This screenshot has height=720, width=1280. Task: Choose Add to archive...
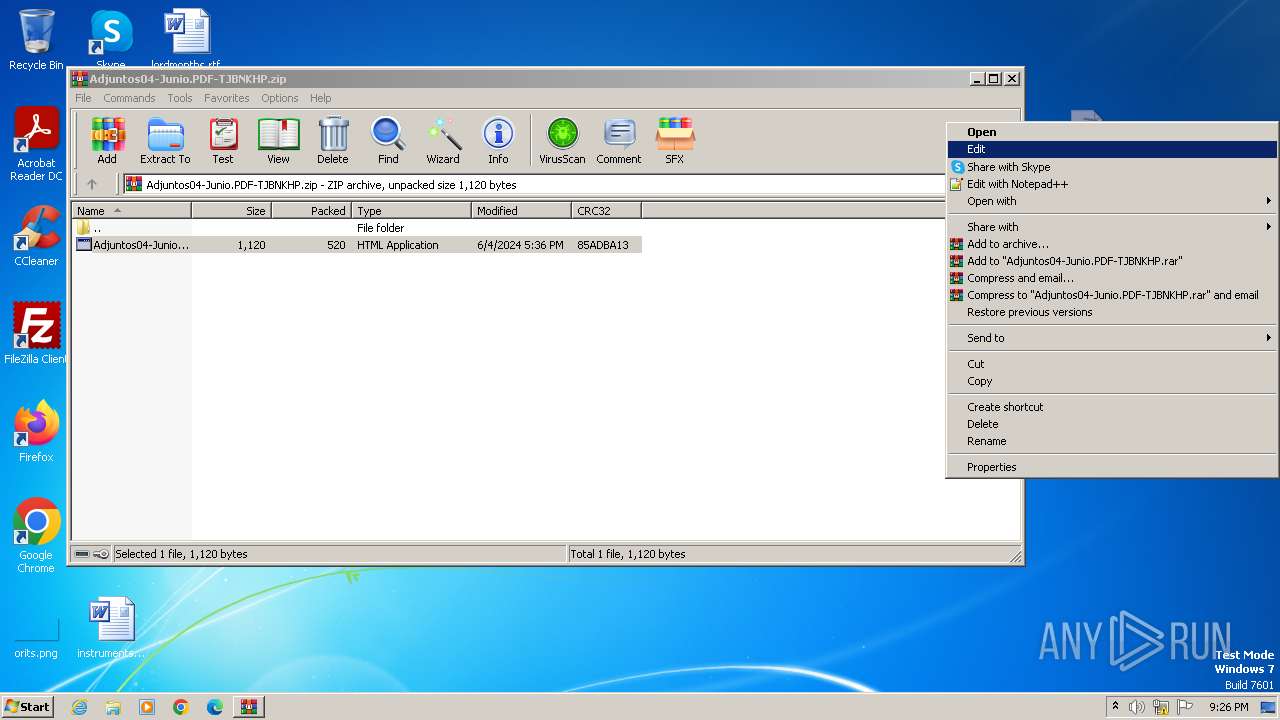pos(1111,244)
